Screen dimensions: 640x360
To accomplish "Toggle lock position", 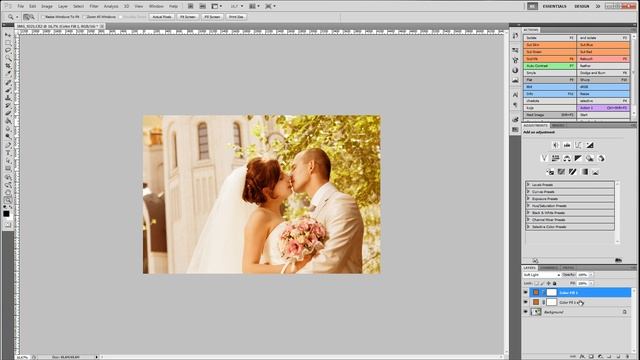I will tap(549, 283).
